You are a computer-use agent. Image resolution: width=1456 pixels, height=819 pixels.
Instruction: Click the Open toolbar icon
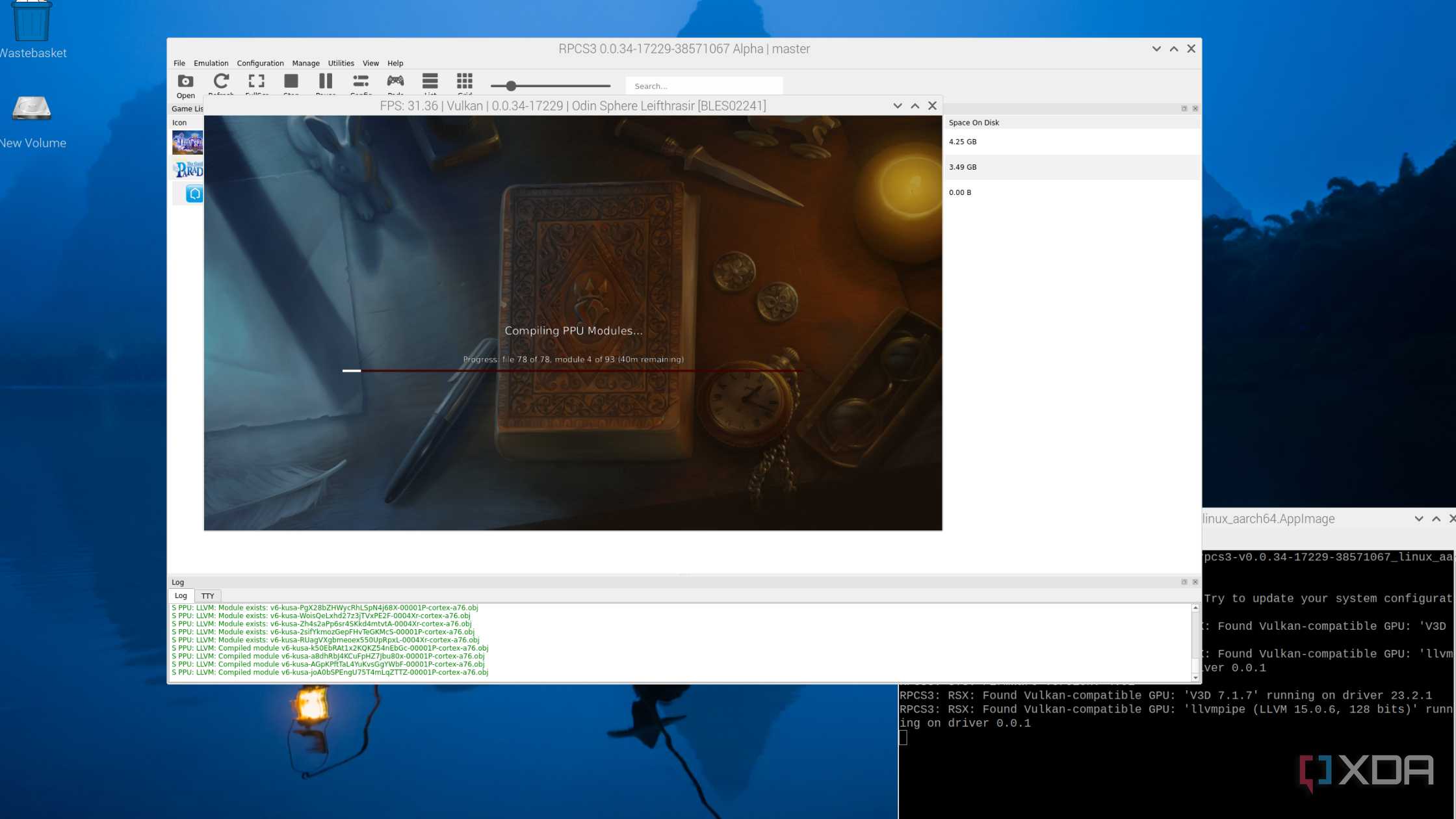coord(185,81)
